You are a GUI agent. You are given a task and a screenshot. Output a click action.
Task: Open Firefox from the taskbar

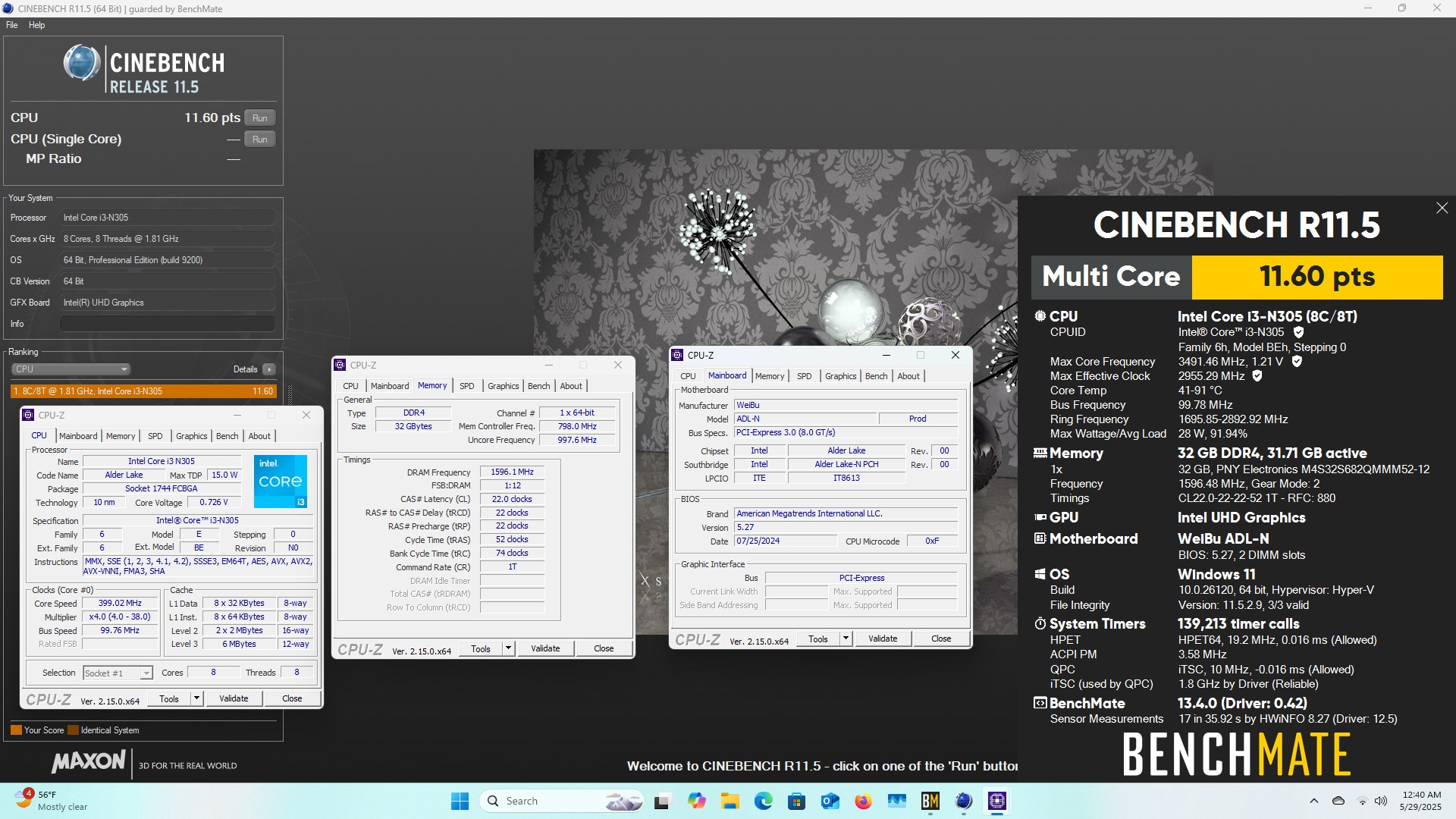pos(863,802)
